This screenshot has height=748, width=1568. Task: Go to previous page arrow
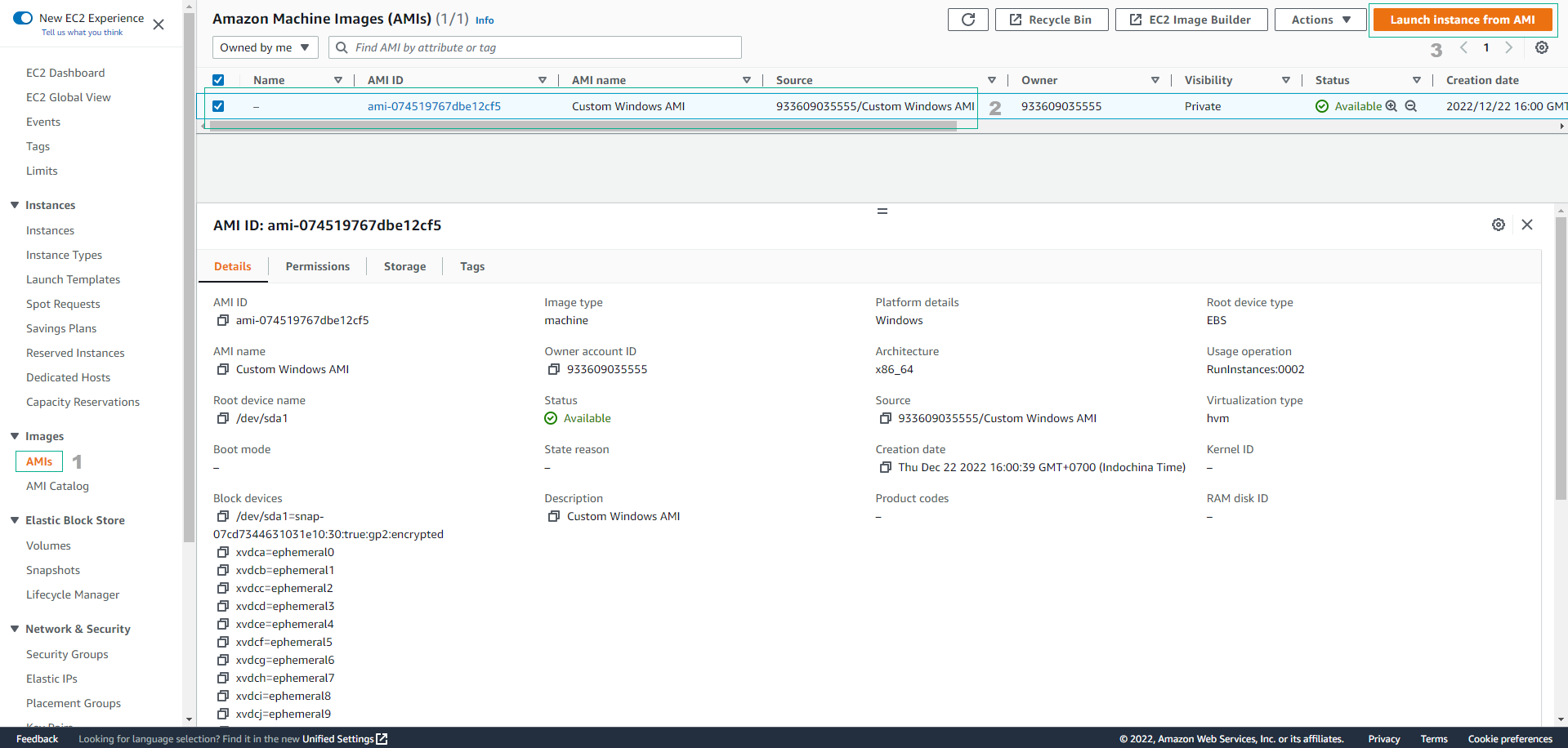1463,47
